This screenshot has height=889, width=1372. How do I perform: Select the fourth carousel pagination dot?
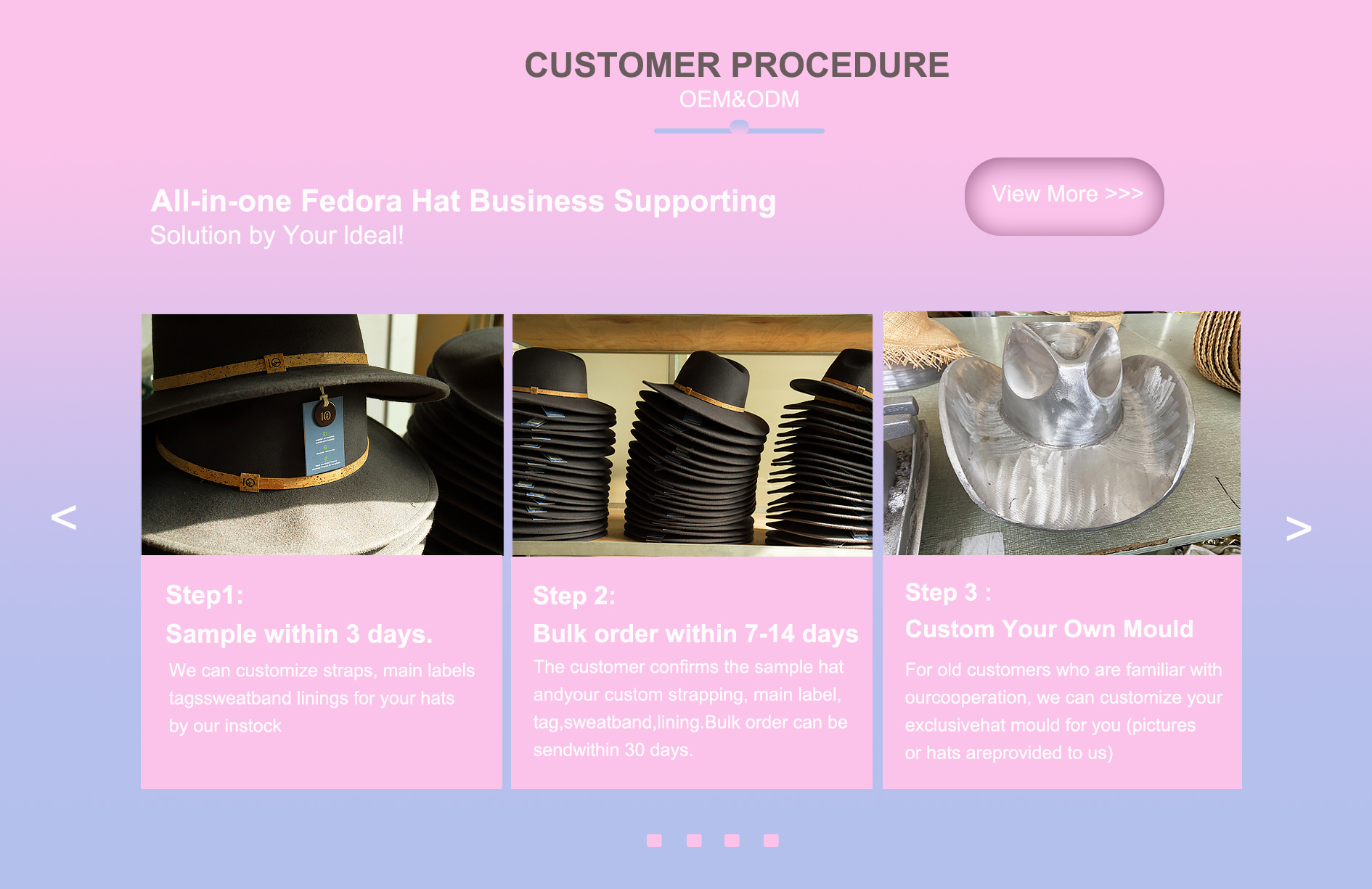tap(771, 840)
